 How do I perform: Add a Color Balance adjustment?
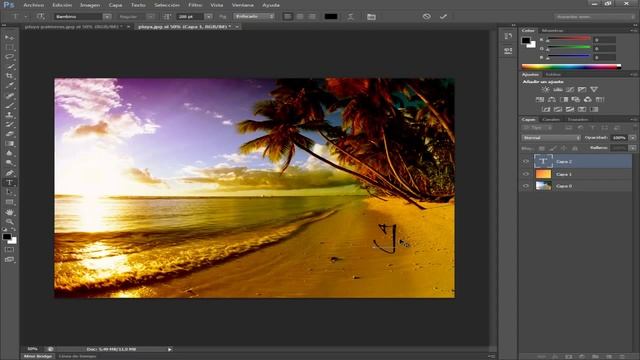click(551, 100)
